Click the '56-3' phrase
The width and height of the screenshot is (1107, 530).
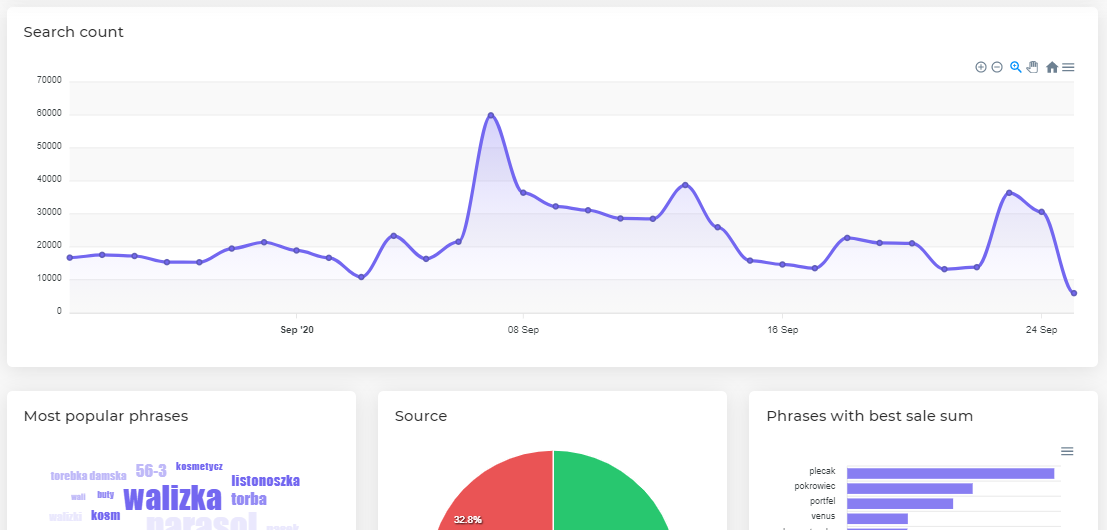pos(151,471)
